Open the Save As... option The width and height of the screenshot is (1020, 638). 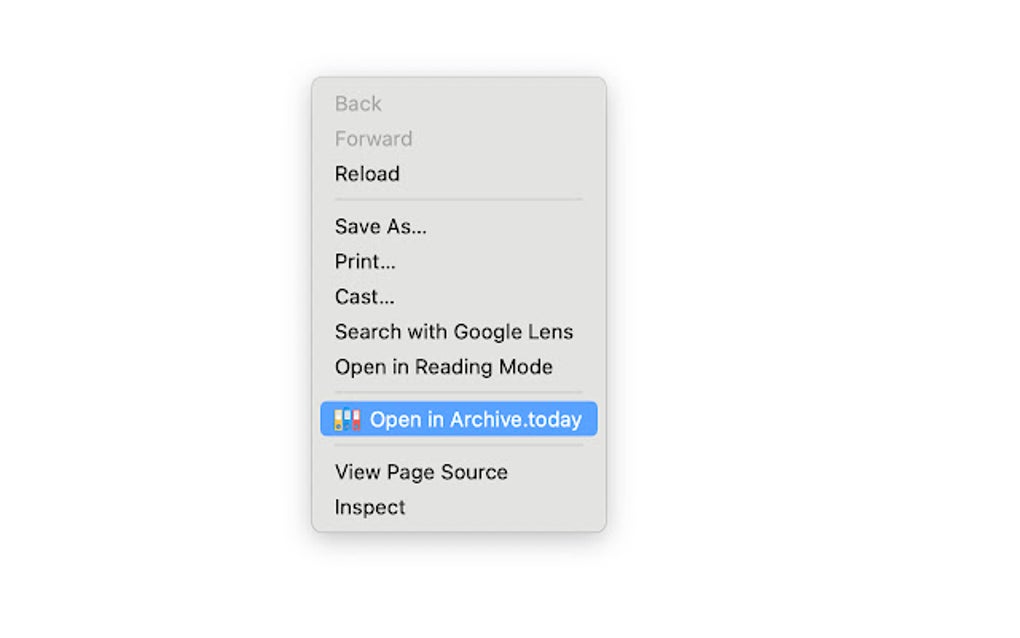(x=380, y=227)
